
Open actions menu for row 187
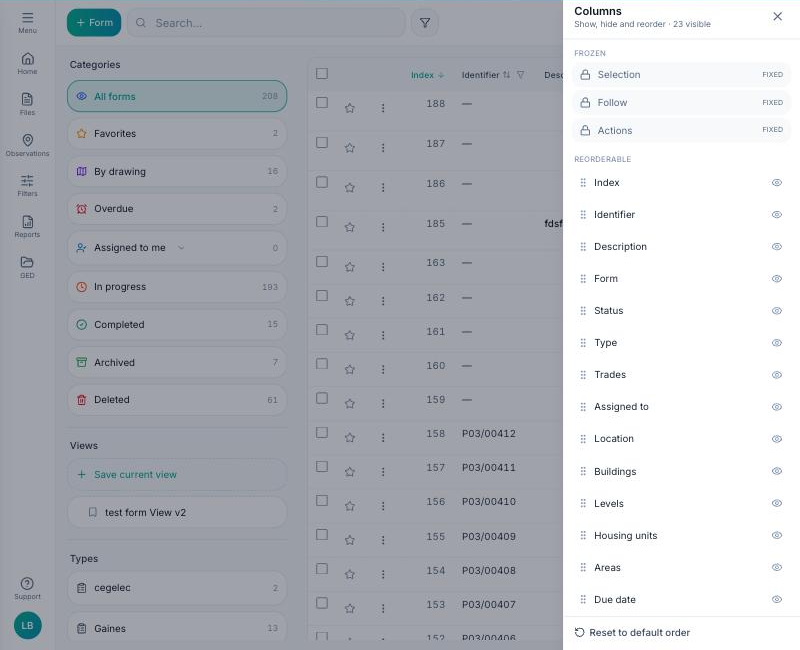(x=383, y=148)
